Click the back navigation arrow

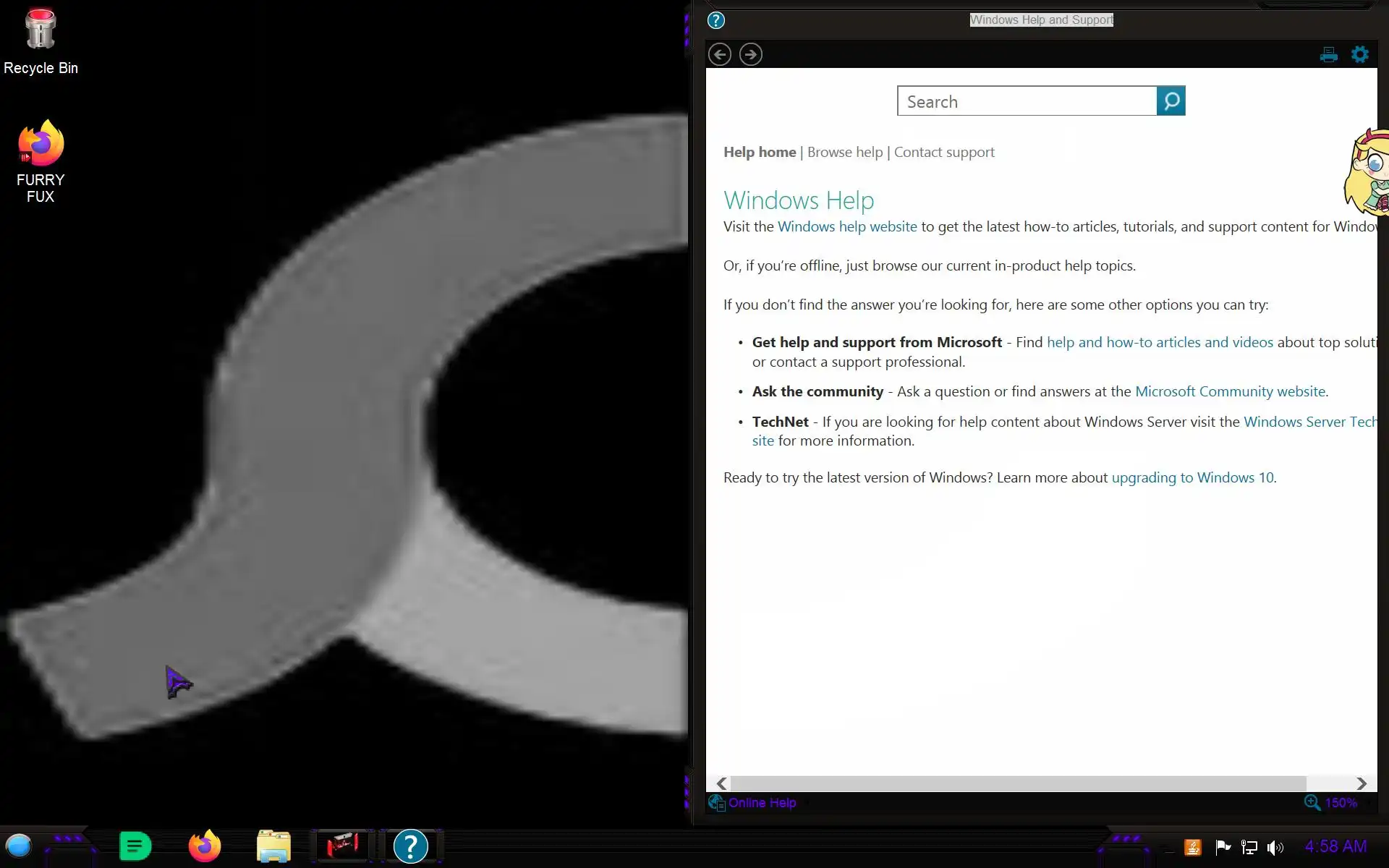click(719, 54)
